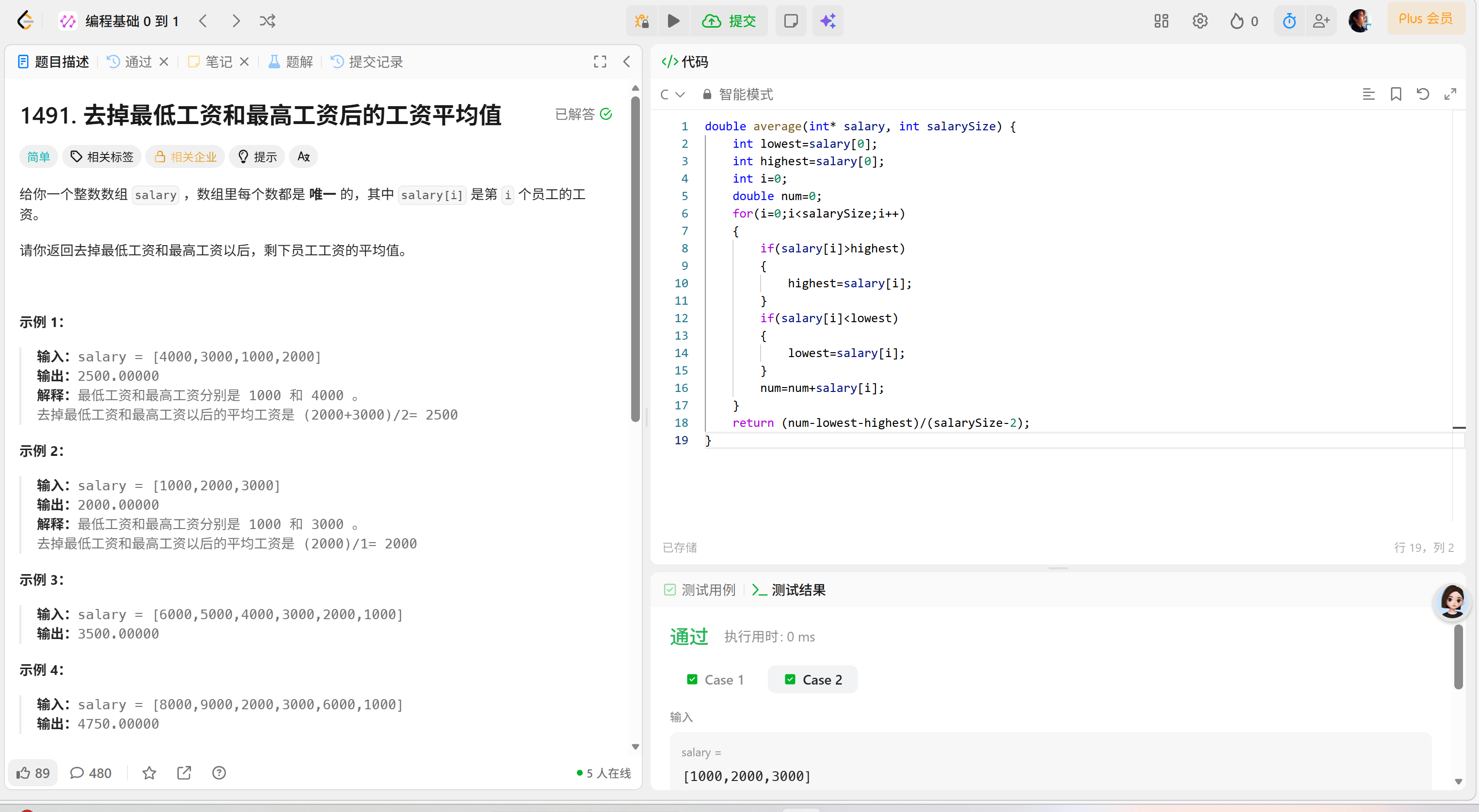1479x812 pixels.
Task: Open the AI assistant sparkle icon
Action: (x=827, y=21)
